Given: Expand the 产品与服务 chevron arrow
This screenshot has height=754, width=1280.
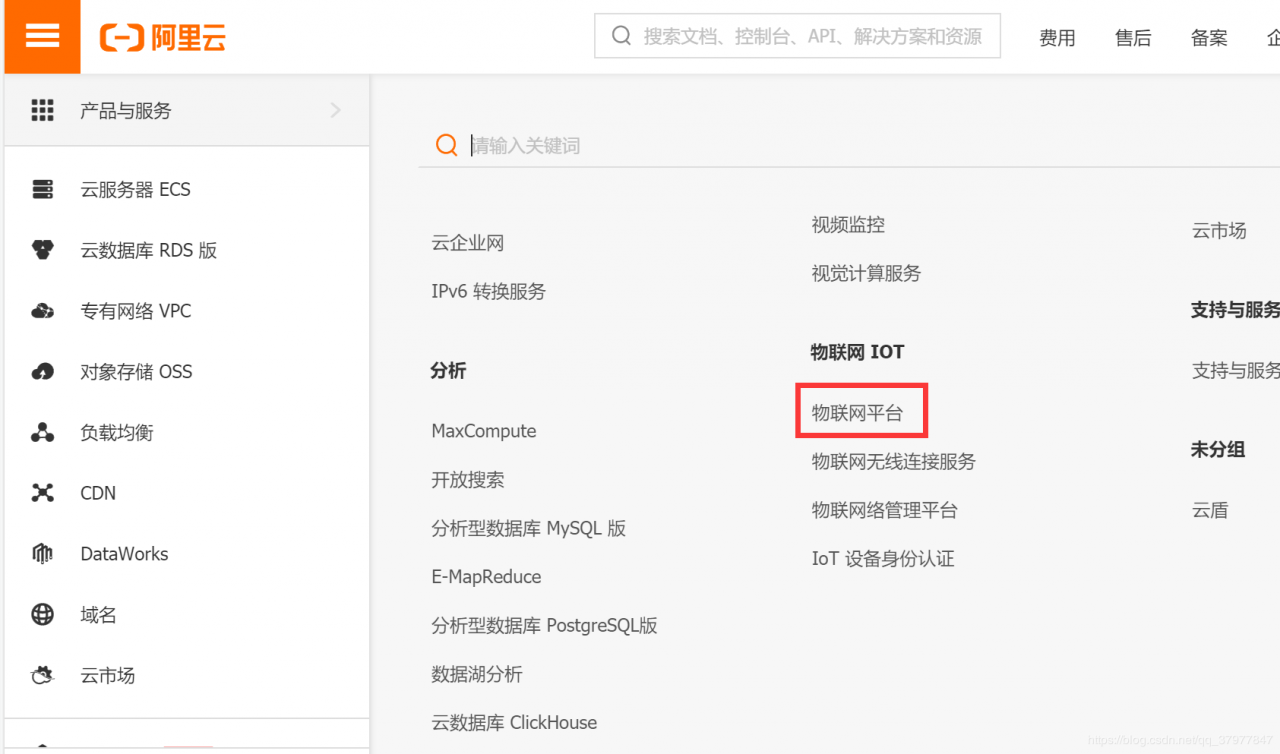Looking at the screenshot, I should (335, 110).
